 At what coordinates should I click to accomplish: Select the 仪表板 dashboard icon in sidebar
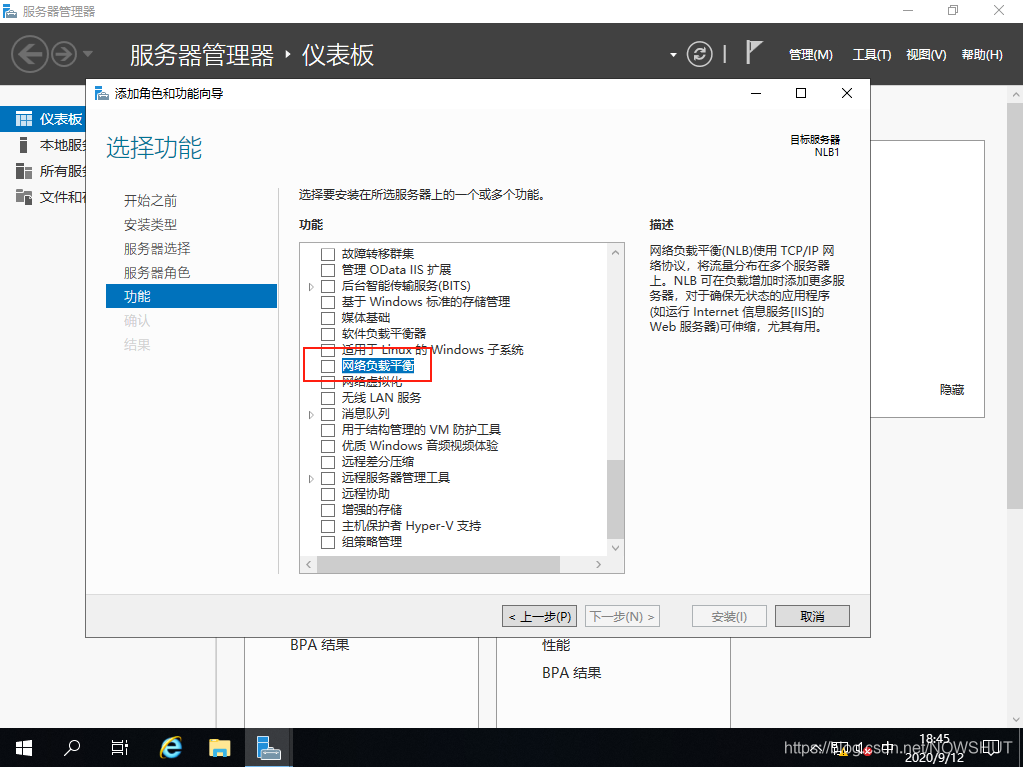coord(24,120)
